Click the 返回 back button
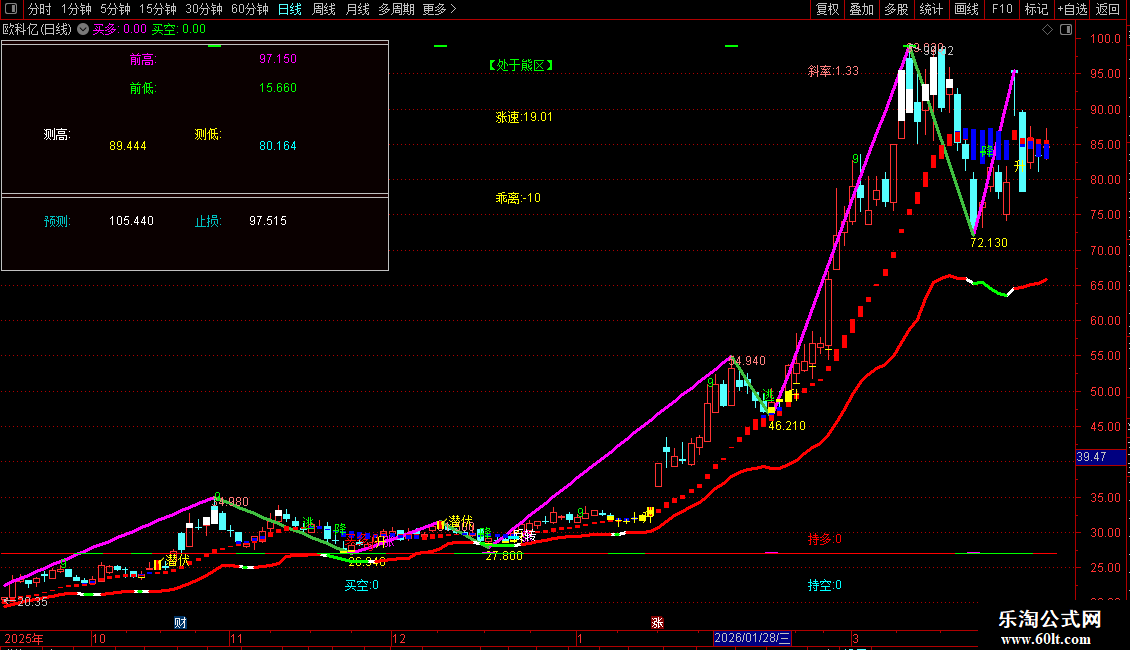 (x=1108, y=9)
